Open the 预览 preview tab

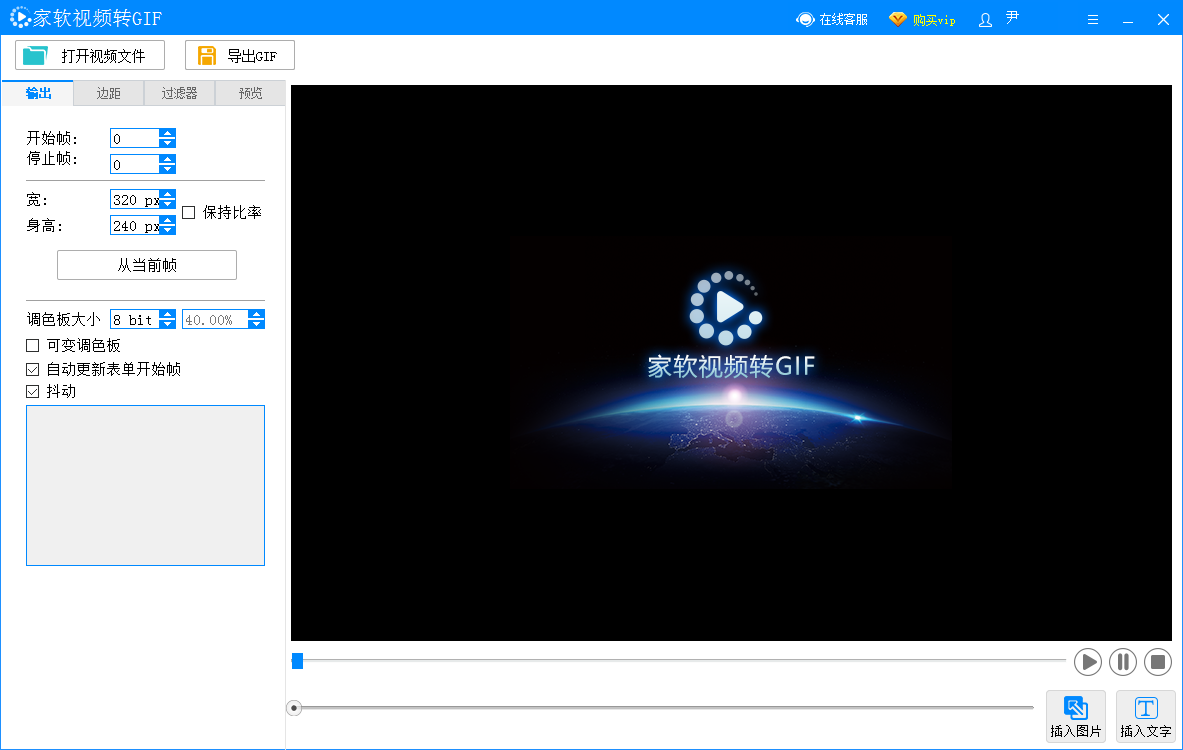(x=248, y=92)
